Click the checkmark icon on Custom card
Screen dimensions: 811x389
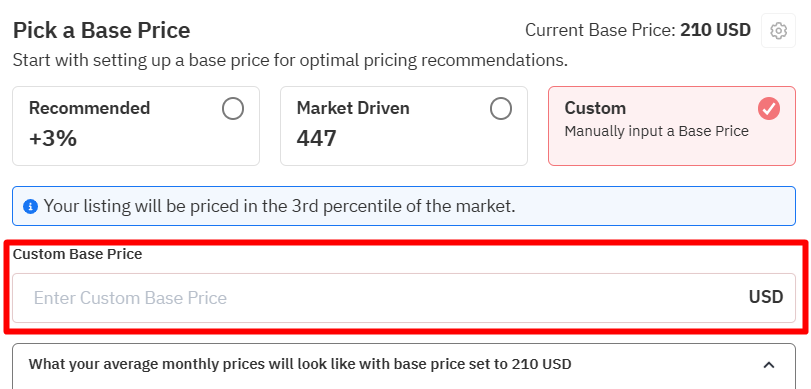pyautogui.click(x=769, y=109)
